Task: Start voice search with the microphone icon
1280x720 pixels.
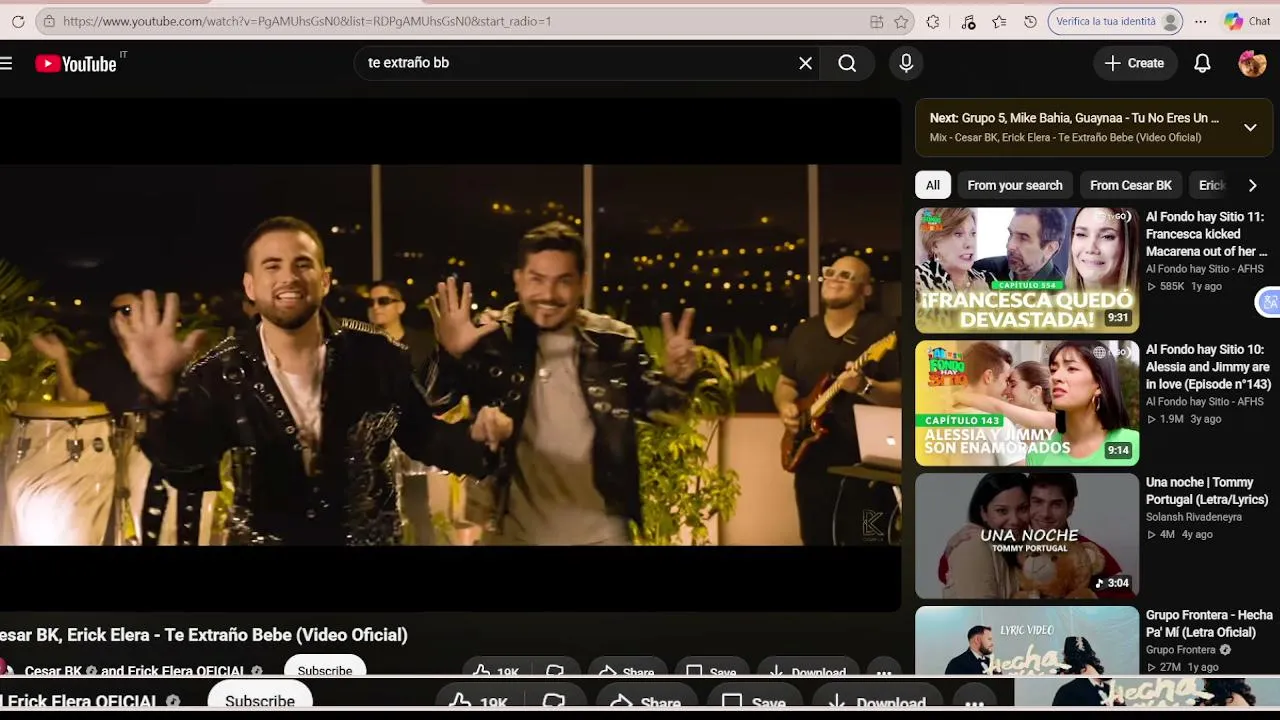Action: coord(906,63)
